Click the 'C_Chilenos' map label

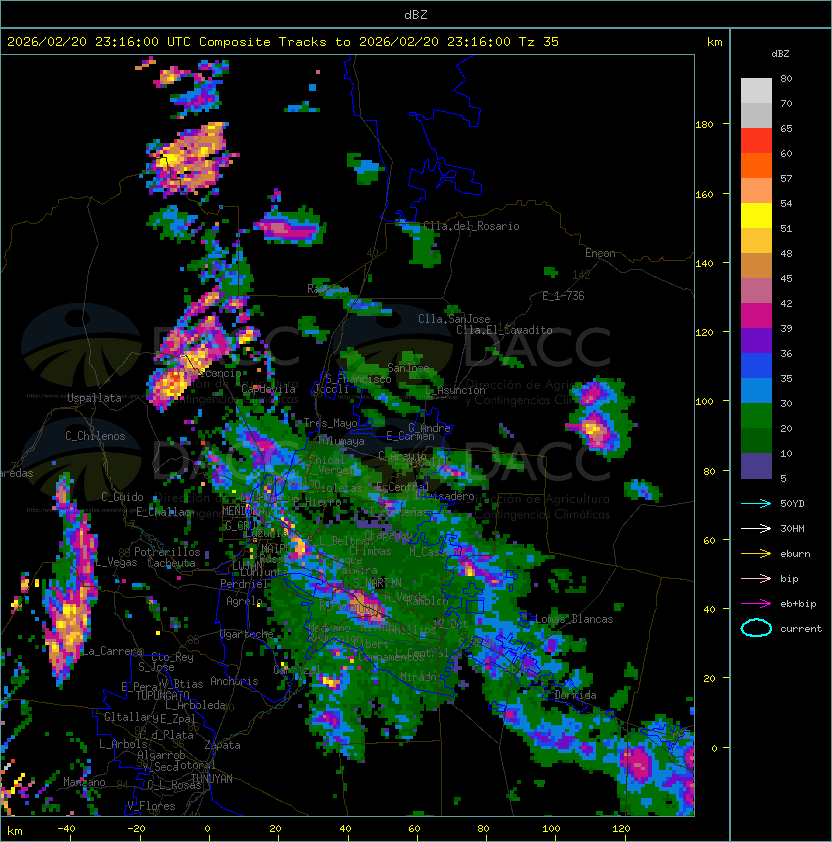pyautogui.click(x=95, y=436)
